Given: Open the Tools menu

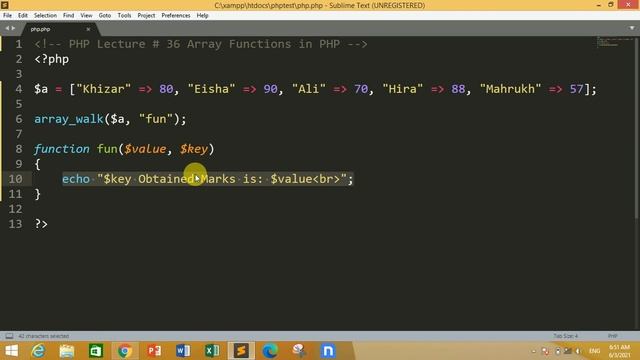Looking at the screenshot, I should click(x=124, y=16).
